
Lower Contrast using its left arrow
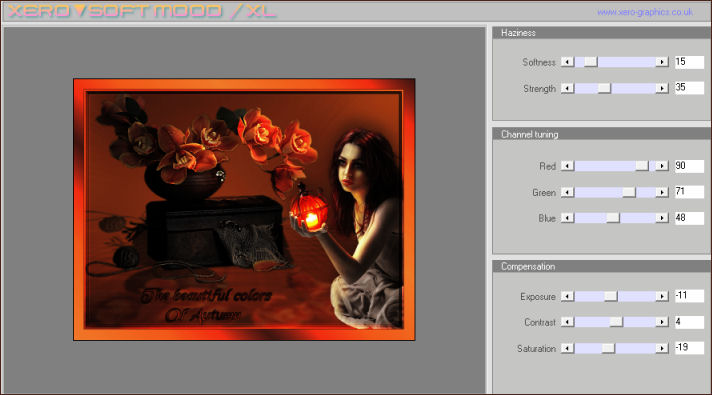coord(568,322)
